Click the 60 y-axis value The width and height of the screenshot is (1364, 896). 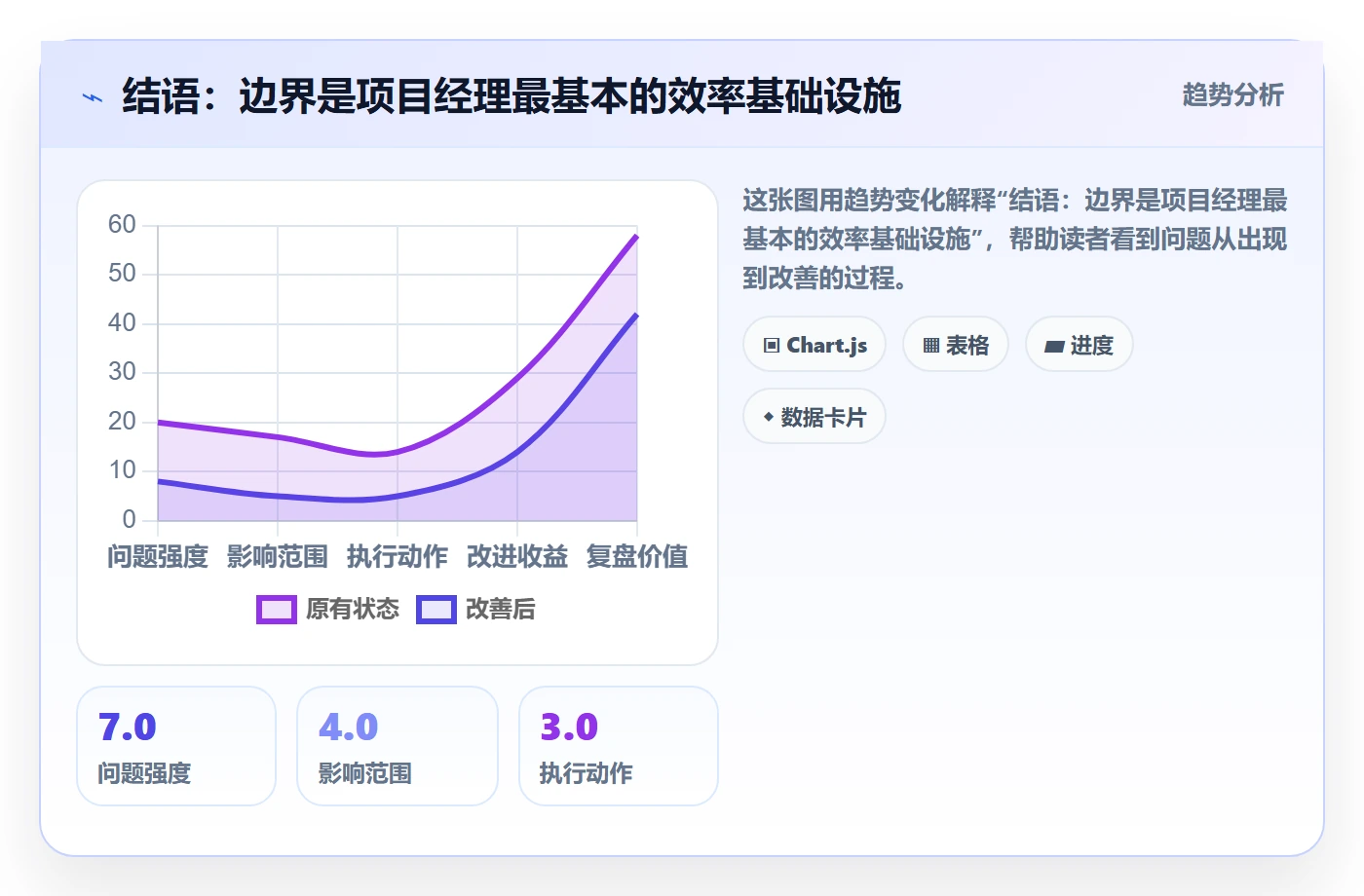pos(122,225)
